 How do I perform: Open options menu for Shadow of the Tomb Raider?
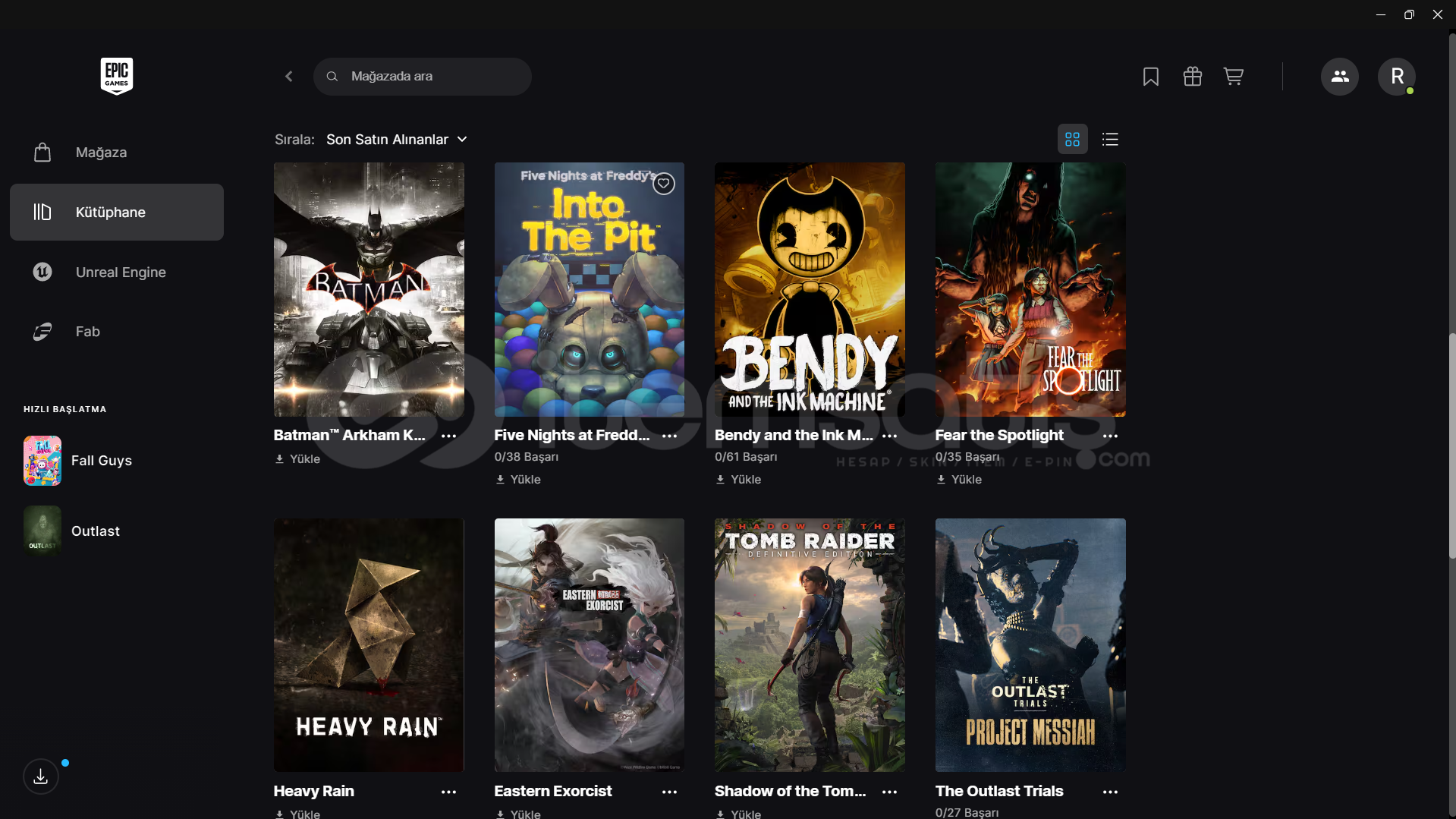890,792
